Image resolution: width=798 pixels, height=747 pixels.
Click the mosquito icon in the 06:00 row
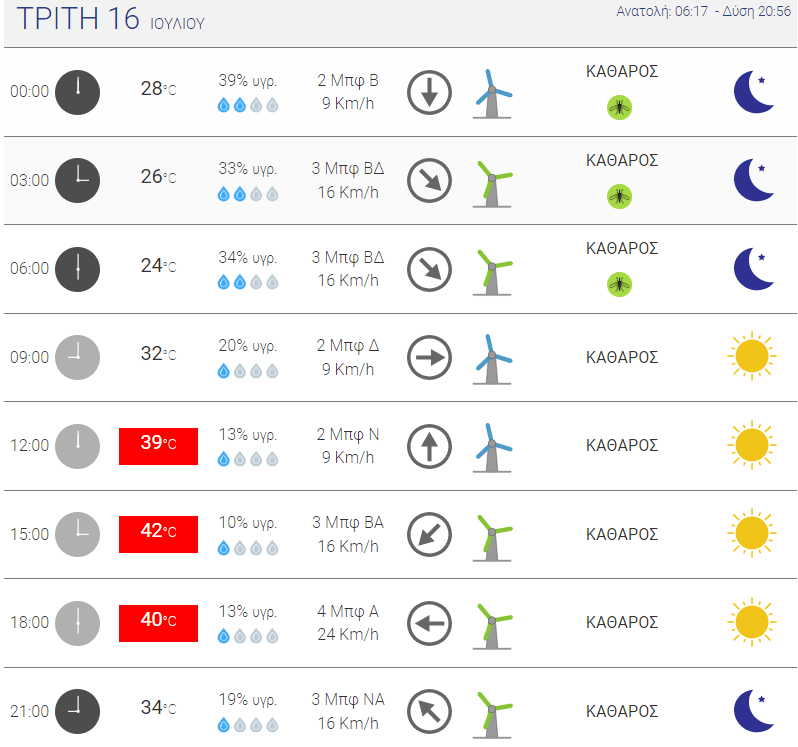point(619,284)
